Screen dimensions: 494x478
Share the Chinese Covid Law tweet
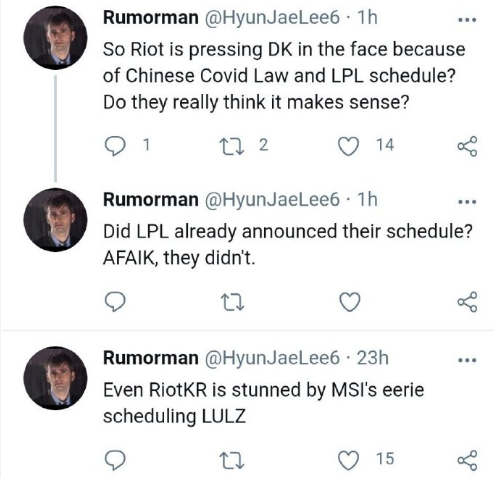[467, 146]
